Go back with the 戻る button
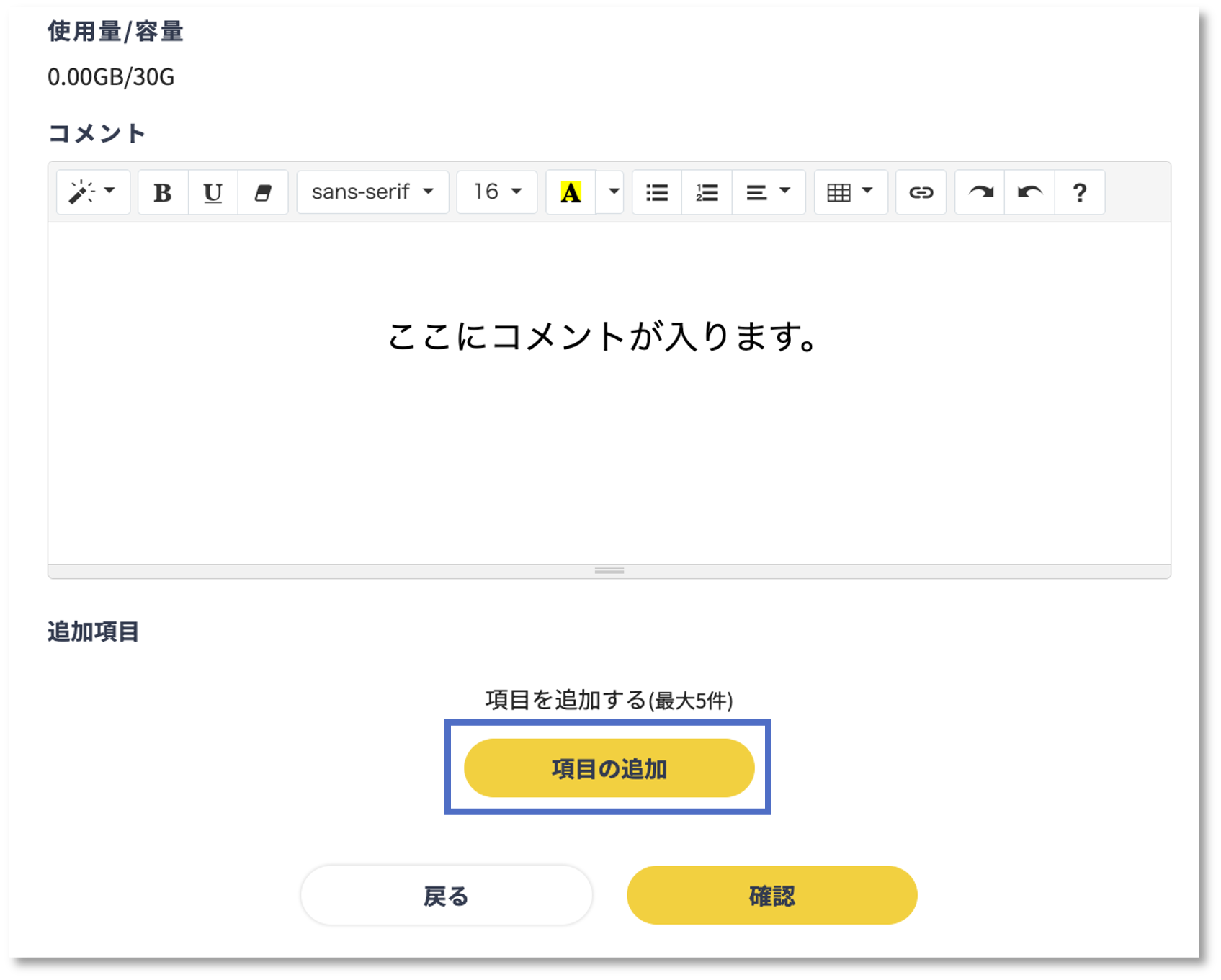The image size is (1221, 980). [x=446, y=896]
